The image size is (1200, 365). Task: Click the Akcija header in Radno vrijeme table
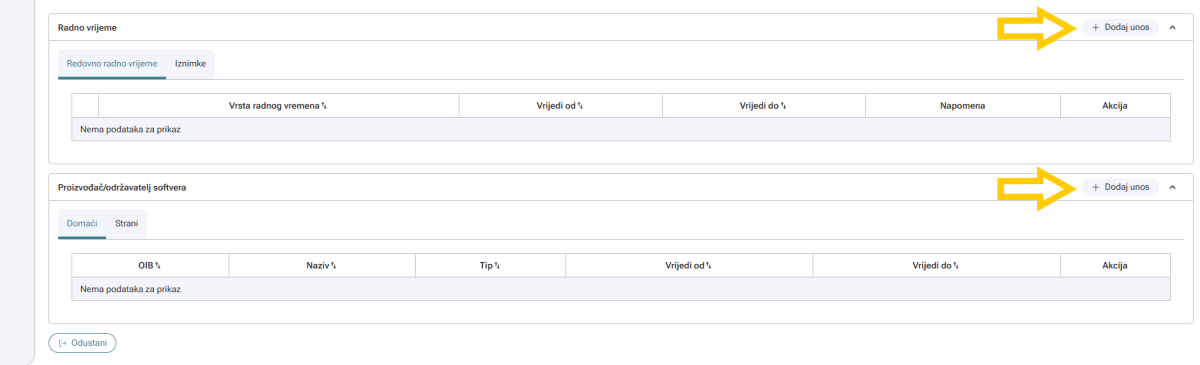click(x=1115, y=105)
